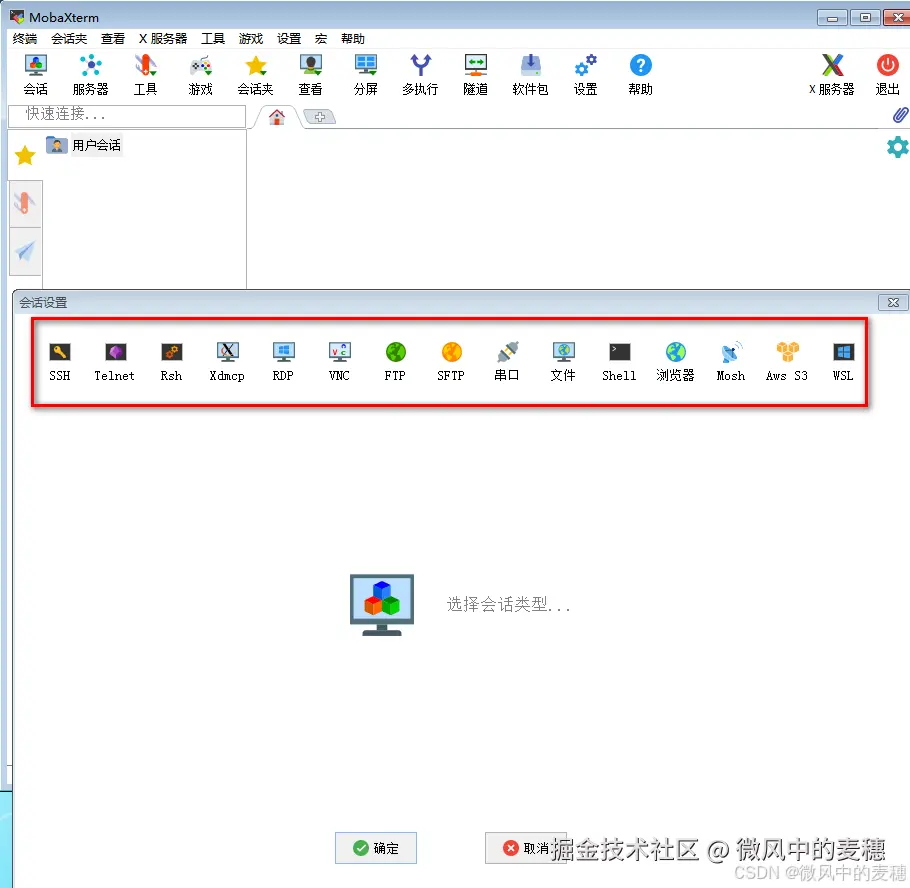
Task: Open the 宏 macros menu
Action: coord(321,39)
